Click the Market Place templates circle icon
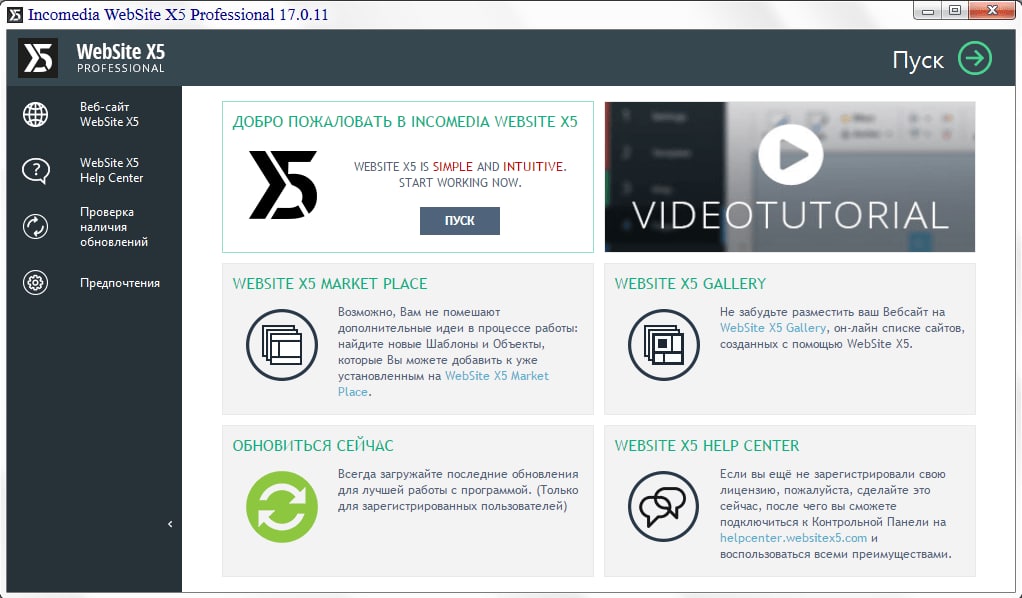This screenshot has width=1022, height=598. 282,345
